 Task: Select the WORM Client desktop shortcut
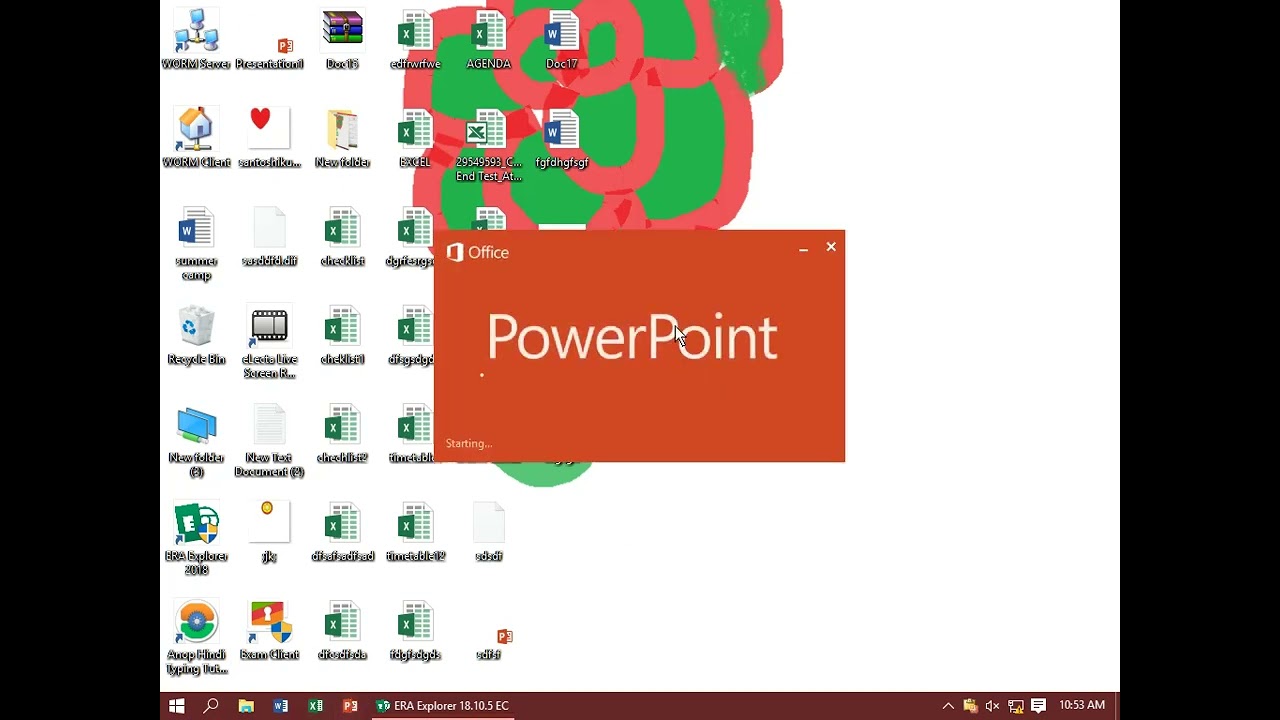pos(196,138)
